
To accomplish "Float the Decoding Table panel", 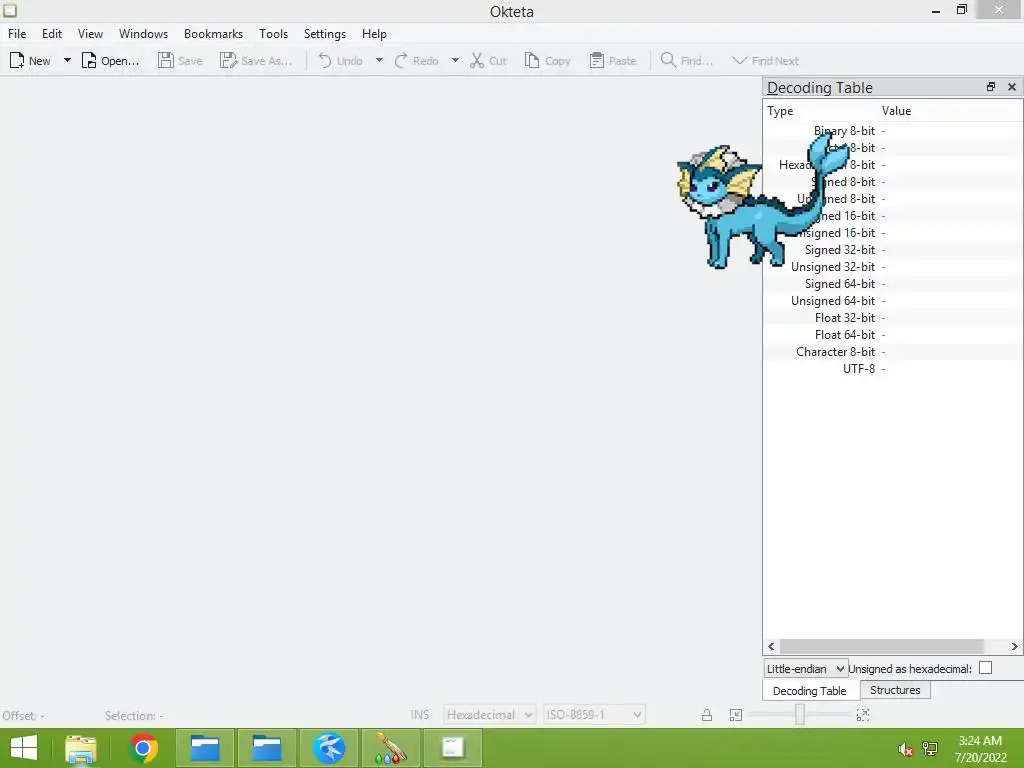I will (x=991, y=87).
